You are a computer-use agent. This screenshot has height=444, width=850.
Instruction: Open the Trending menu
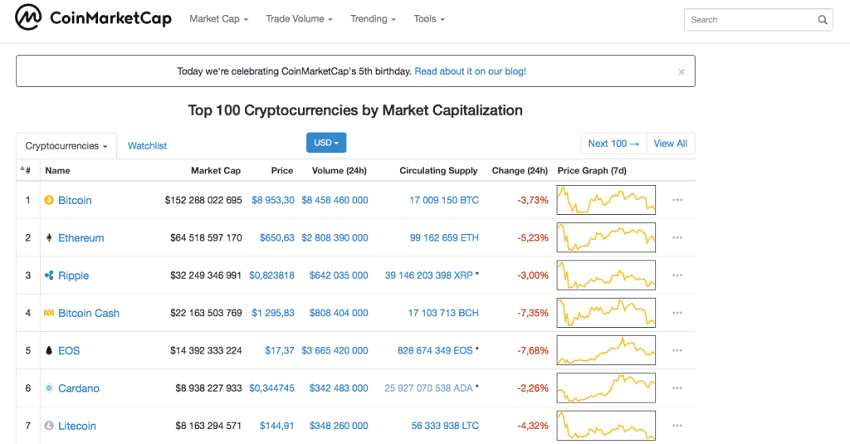(373, 19)
